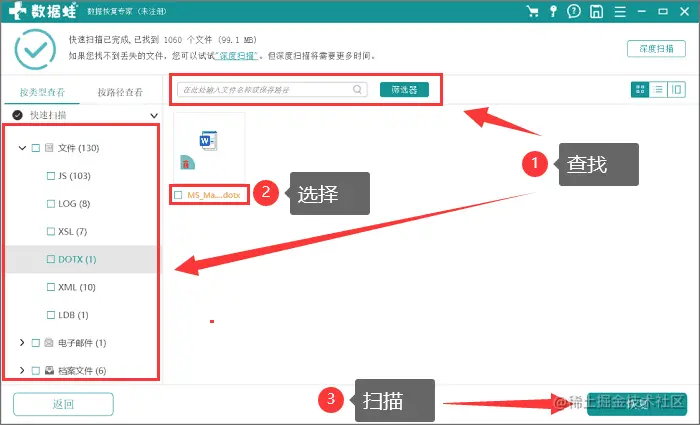The image size is (700, 425).
Task: Click the 文件 category document icon
Action: coord(50,148)
